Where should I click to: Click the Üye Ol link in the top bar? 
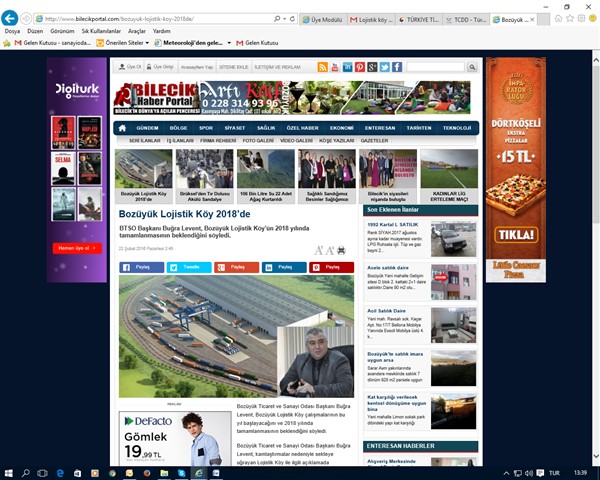pyautogui.click(x=130, y=67)
